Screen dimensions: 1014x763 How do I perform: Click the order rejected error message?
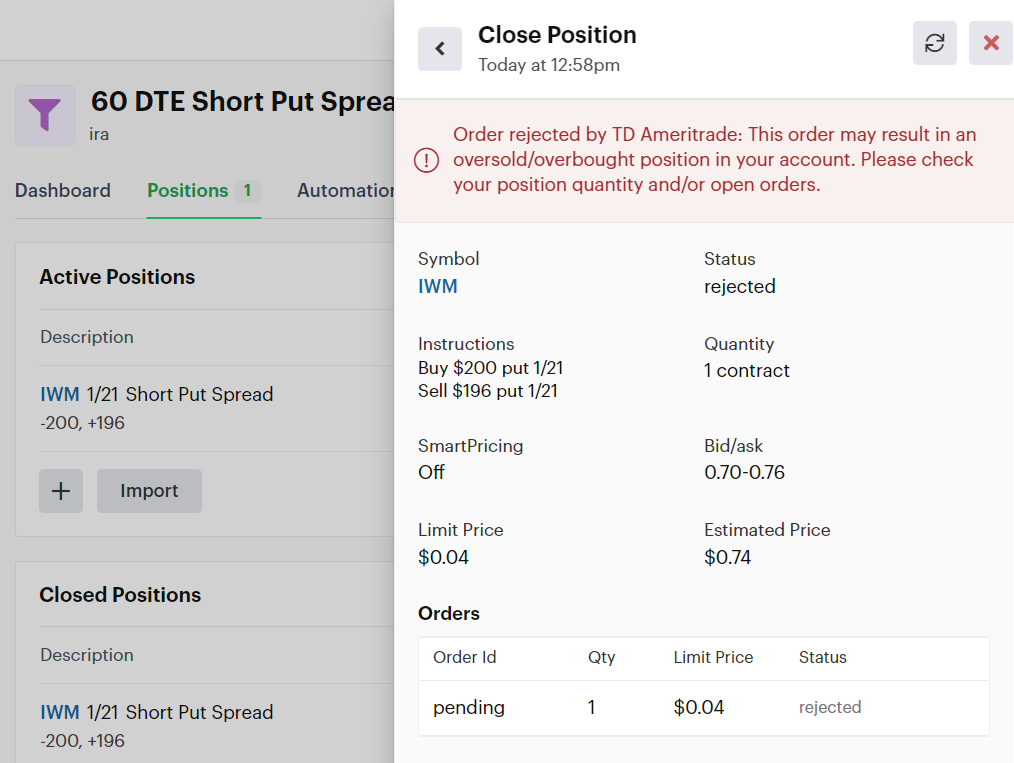tap(715, 160)
